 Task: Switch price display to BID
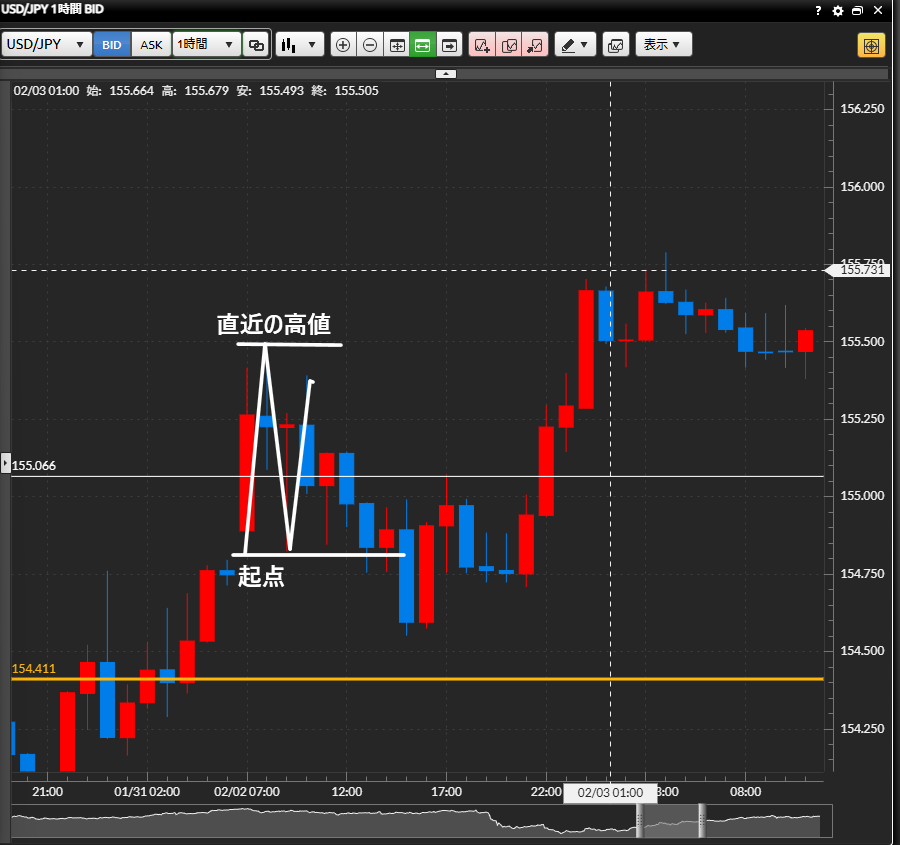(x=112, y=45)
